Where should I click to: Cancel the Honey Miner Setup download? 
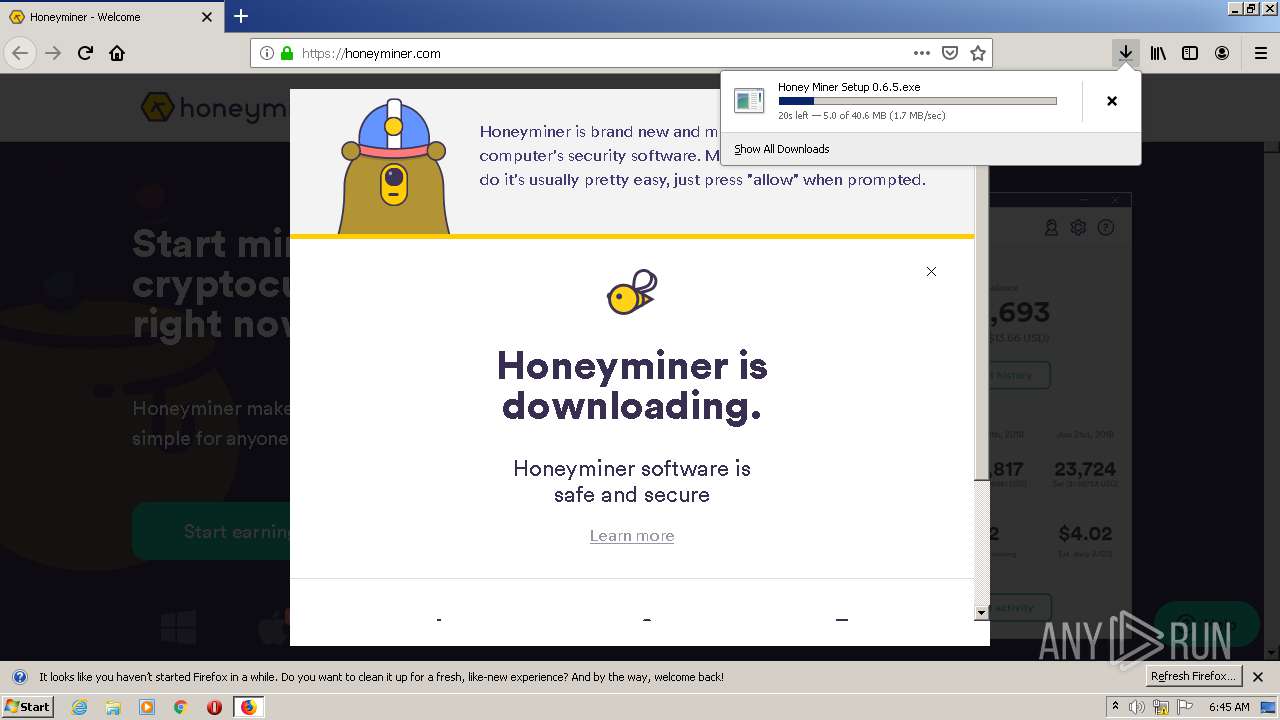pyautogui.click(x=1111, y=101)
